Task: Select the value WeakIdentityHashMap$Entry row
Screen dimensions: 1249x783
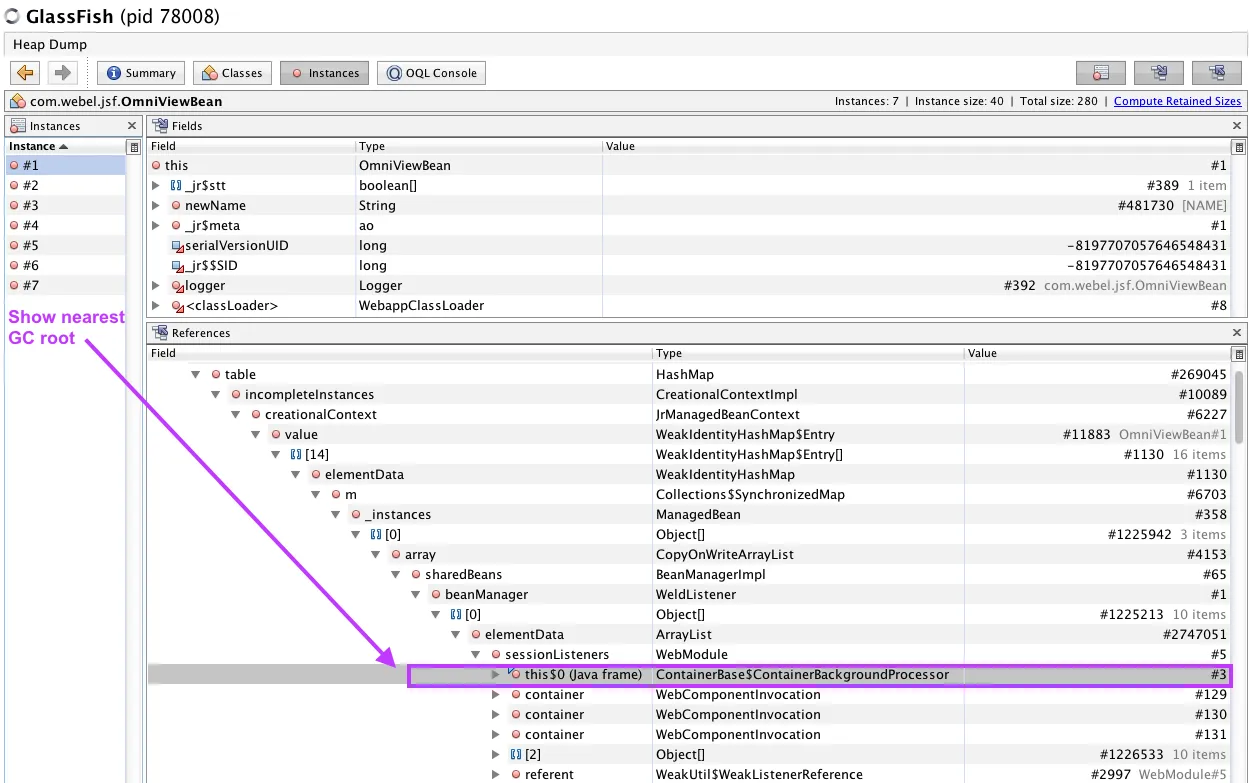Action: coord(689,434)
